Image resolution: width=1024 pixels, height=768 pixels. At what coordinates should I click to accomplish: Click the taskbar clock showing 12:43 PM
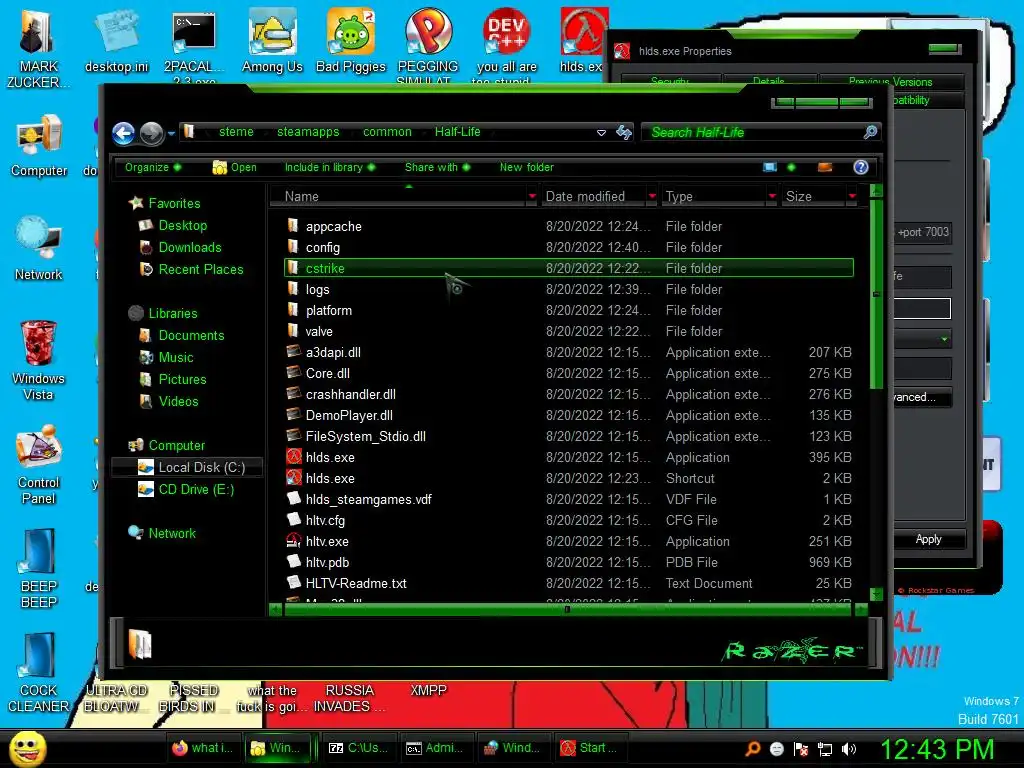938,750
